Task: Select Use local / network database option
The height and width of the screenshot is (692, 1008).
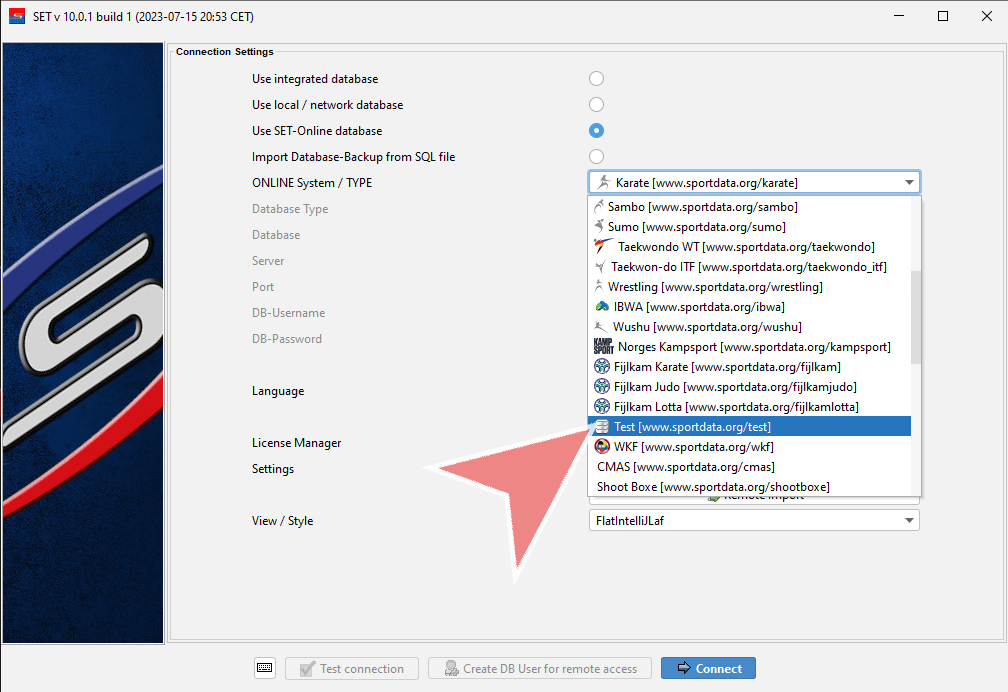Action: [596, 105]
